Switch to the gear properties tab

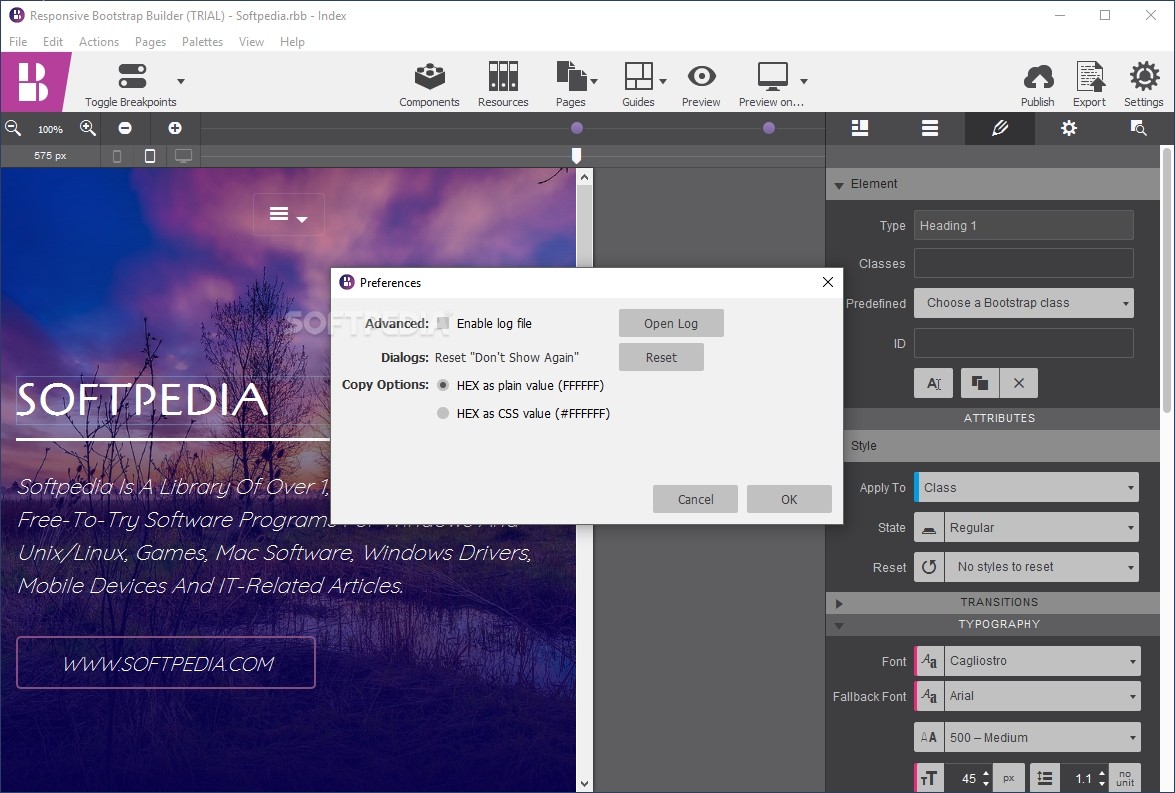tap(1069, 128)
